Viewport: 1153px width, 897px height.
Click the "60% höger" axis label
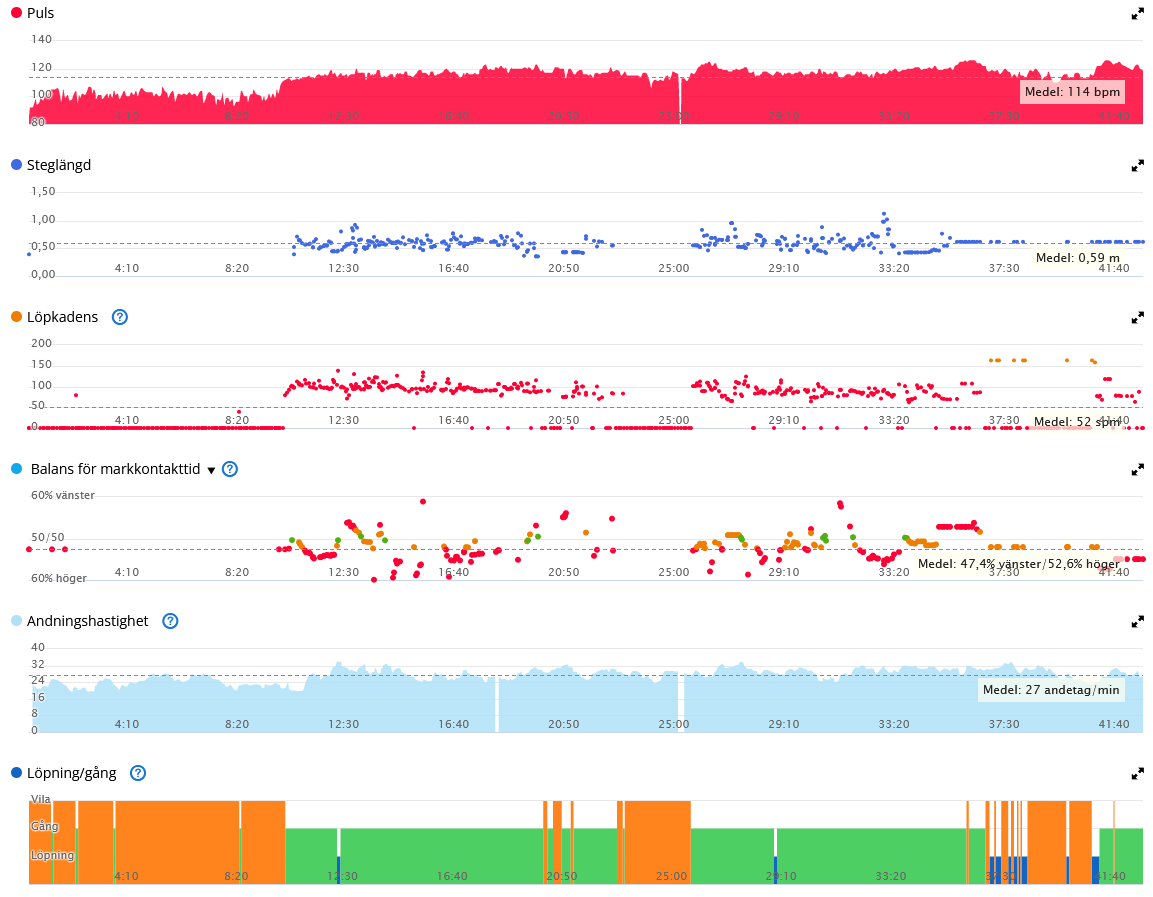(59, 579)
